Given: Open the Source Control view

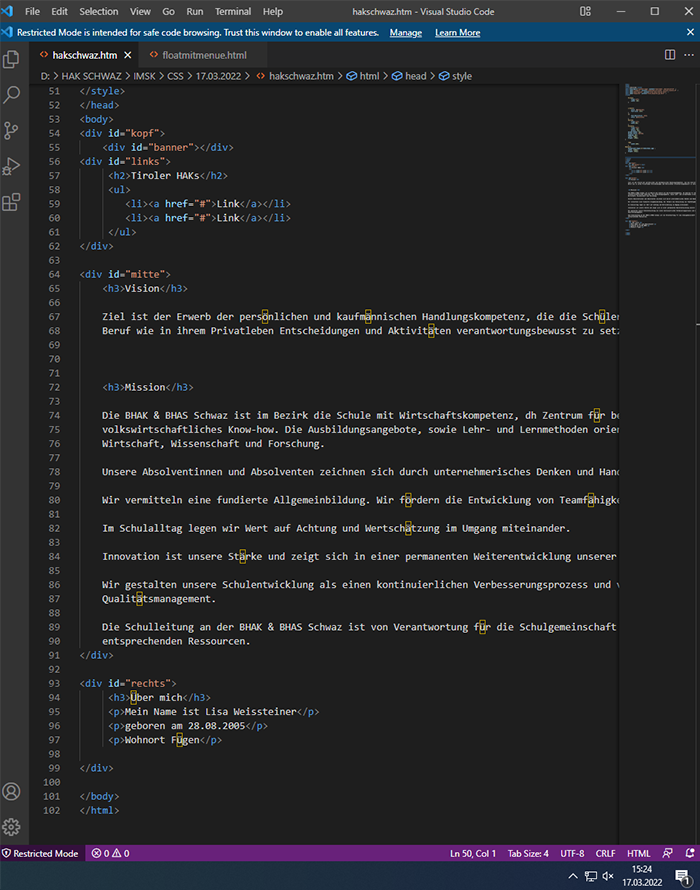Looking at the screenshot, I should coord(12,131).
